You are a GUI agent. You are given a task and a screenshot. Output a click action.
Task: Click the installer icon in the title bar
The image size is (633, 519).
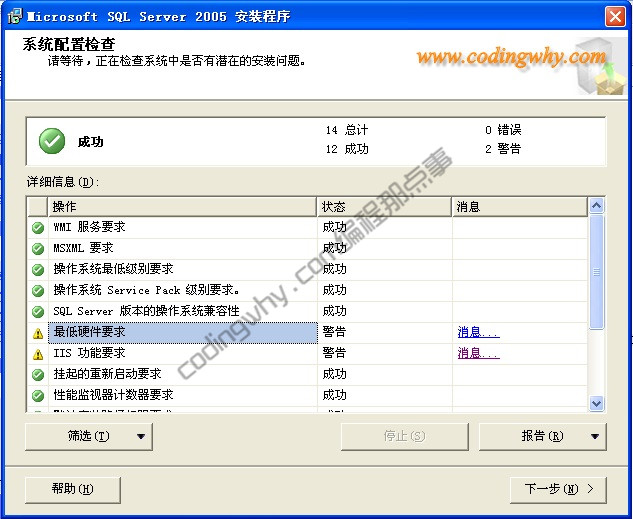[x=15, y=16]
